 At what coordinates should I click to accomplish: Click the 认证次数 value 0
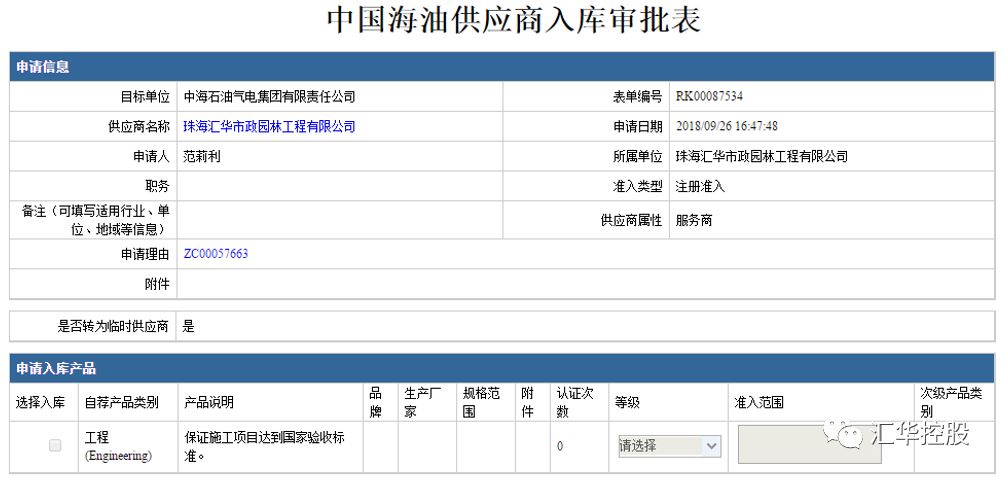point(560,446)
